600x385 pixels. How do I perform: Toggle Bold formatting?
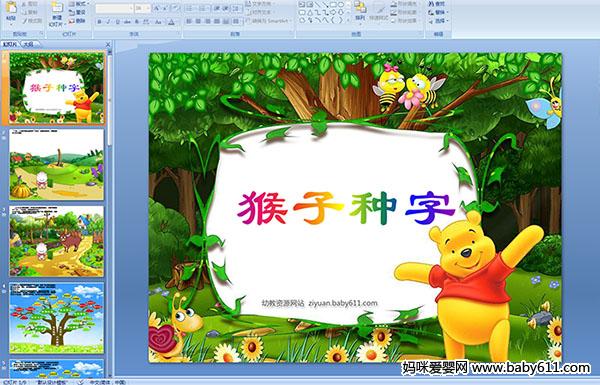point(99,22)
